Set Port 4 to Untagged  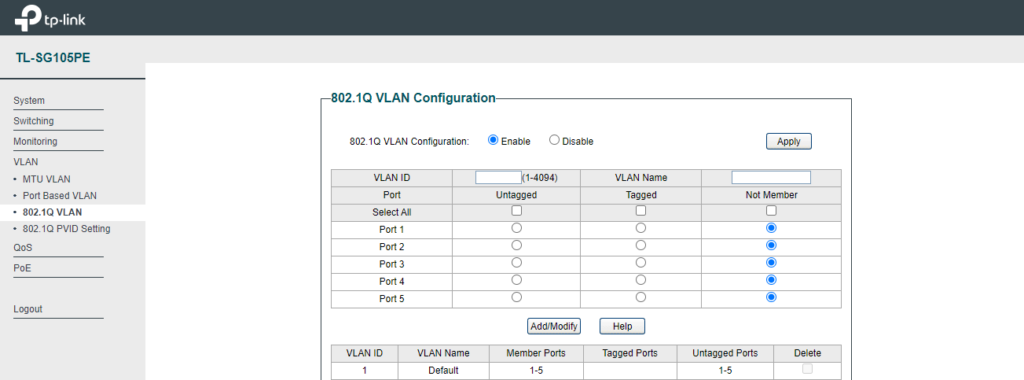[x=517, y=279]
